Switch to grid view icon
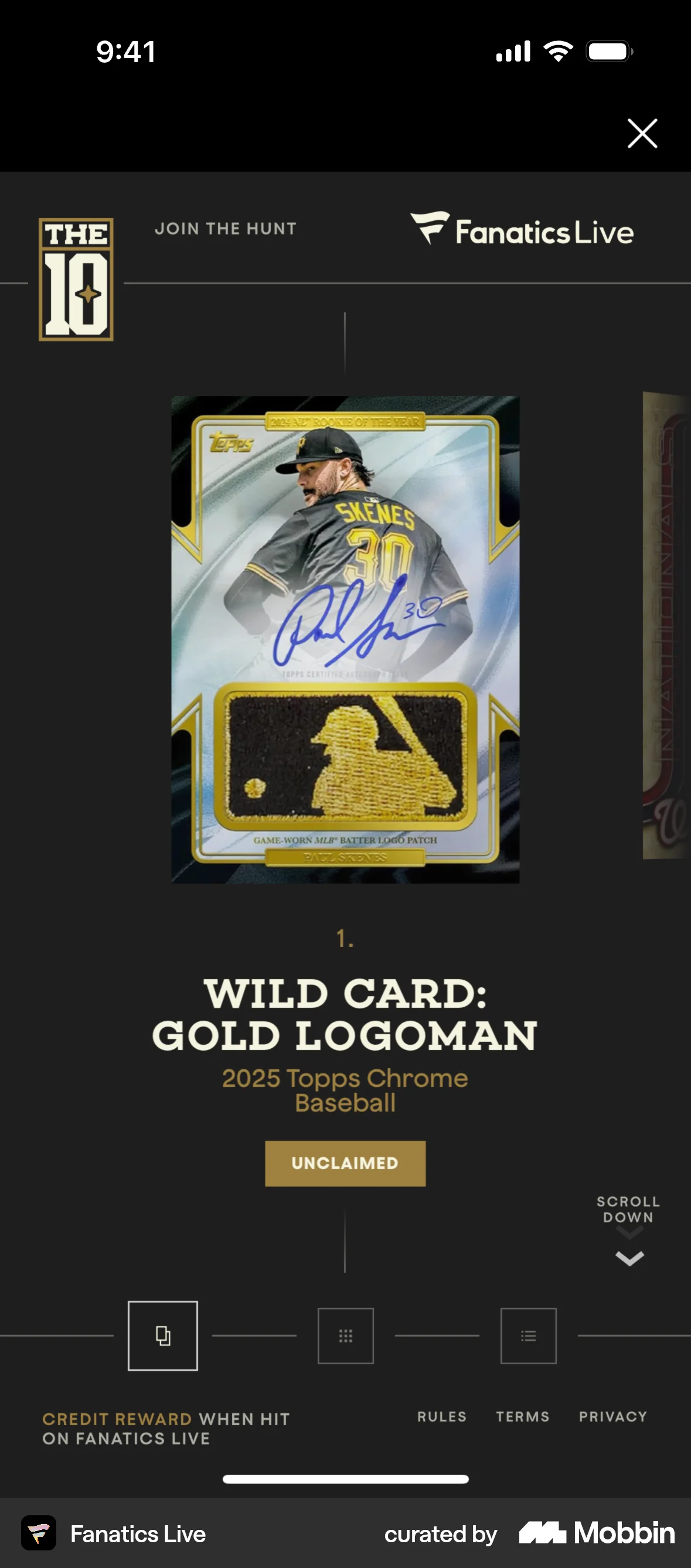The image size is (691, 1568). pos(345,1335)
